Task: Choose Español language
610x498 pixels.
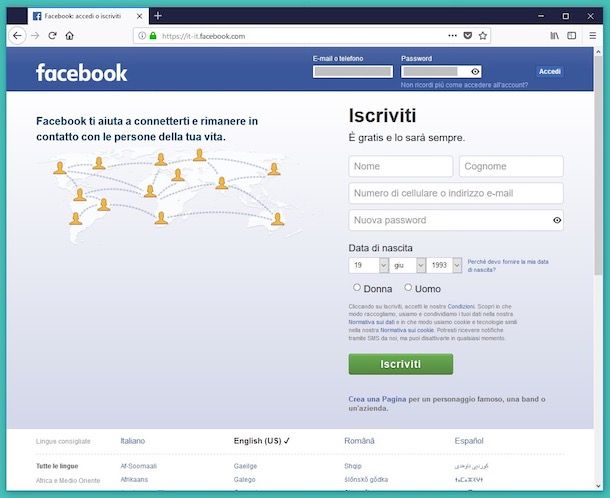Action: click(469, 441)
